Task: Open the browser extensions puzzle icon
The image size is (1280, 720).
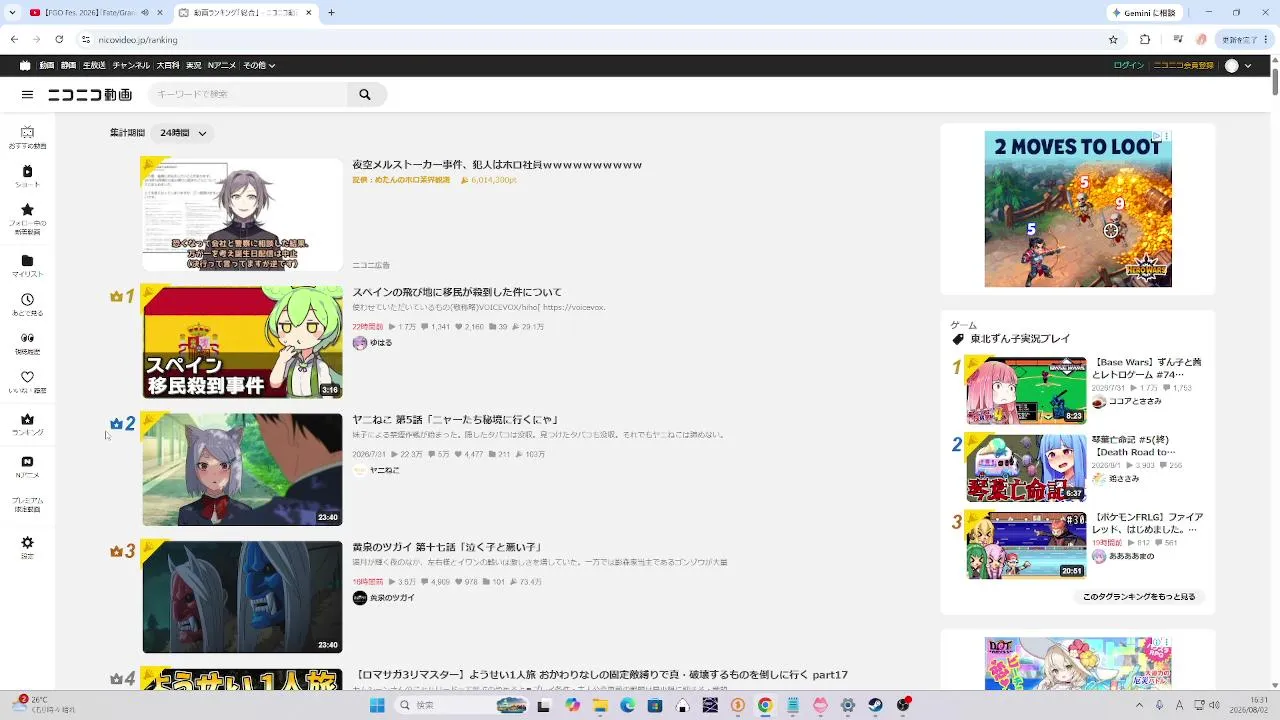Action: pos(1145,40)
